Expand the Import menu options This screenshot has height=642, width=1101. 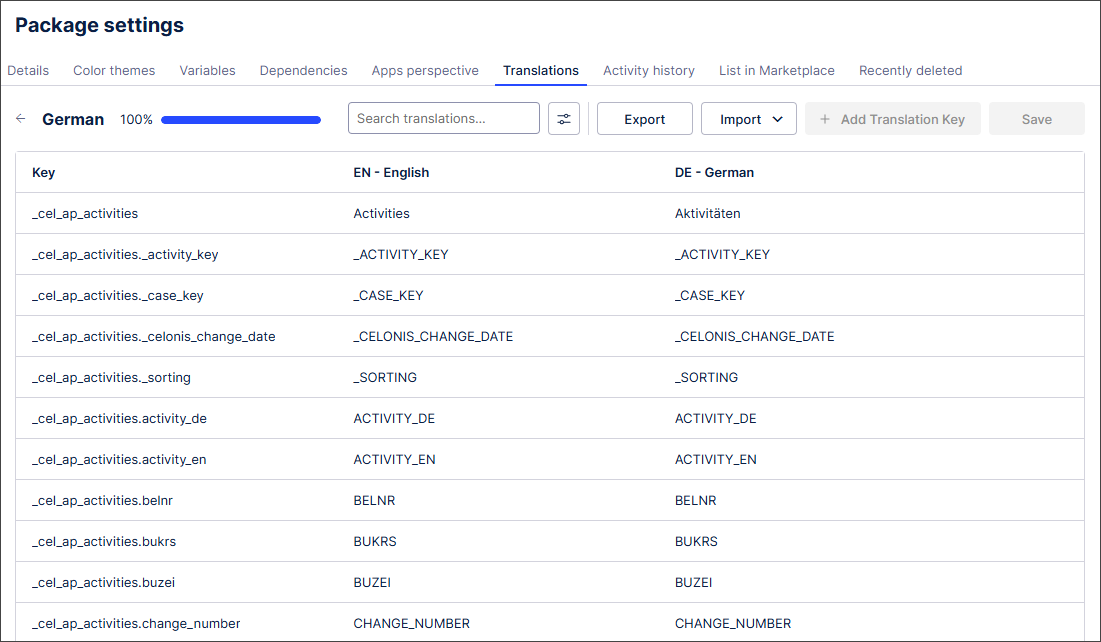748,118
